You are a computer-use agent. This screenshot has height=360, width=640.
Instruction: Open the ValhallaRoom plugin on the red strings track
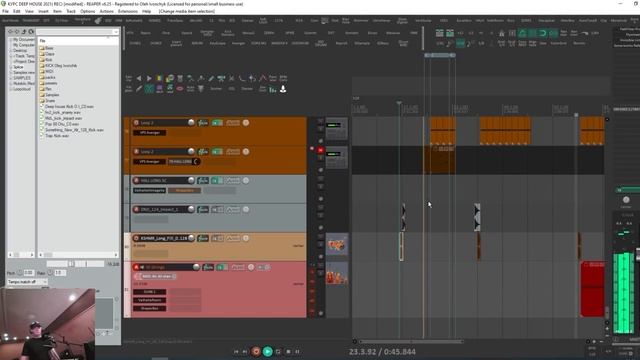pos(149,300)
